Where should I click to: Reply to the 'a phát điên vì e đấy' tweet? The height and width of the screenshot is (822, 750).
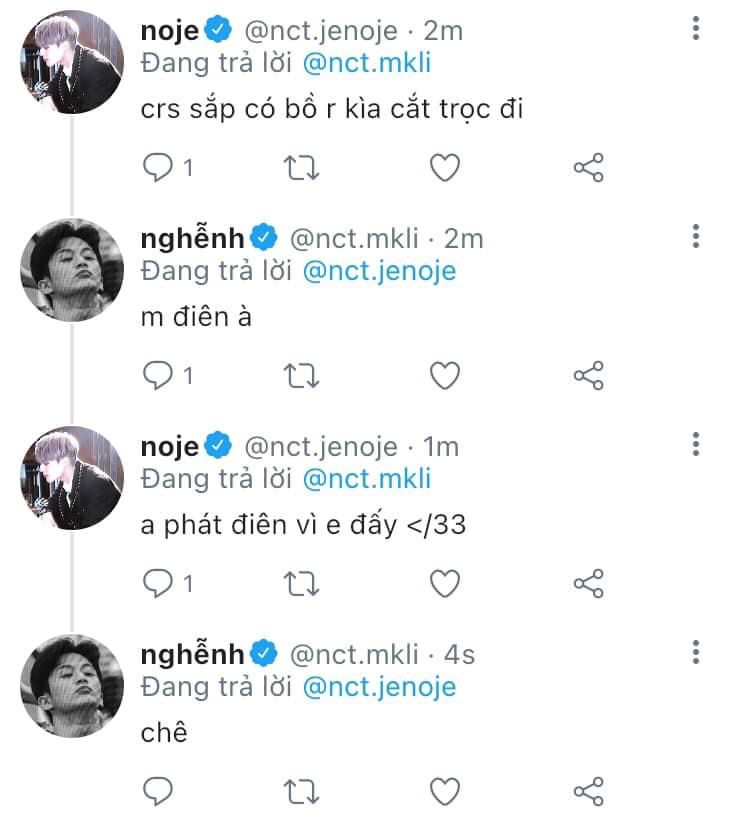[x=157, y=583]
